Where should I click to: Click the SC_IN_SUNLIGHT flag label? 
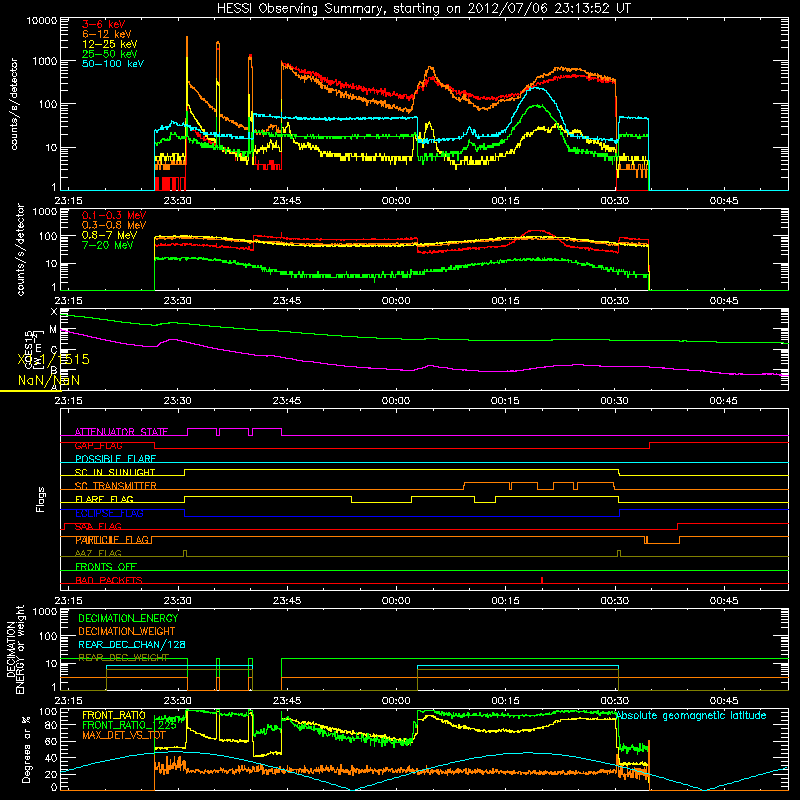[x=115, y=472]
